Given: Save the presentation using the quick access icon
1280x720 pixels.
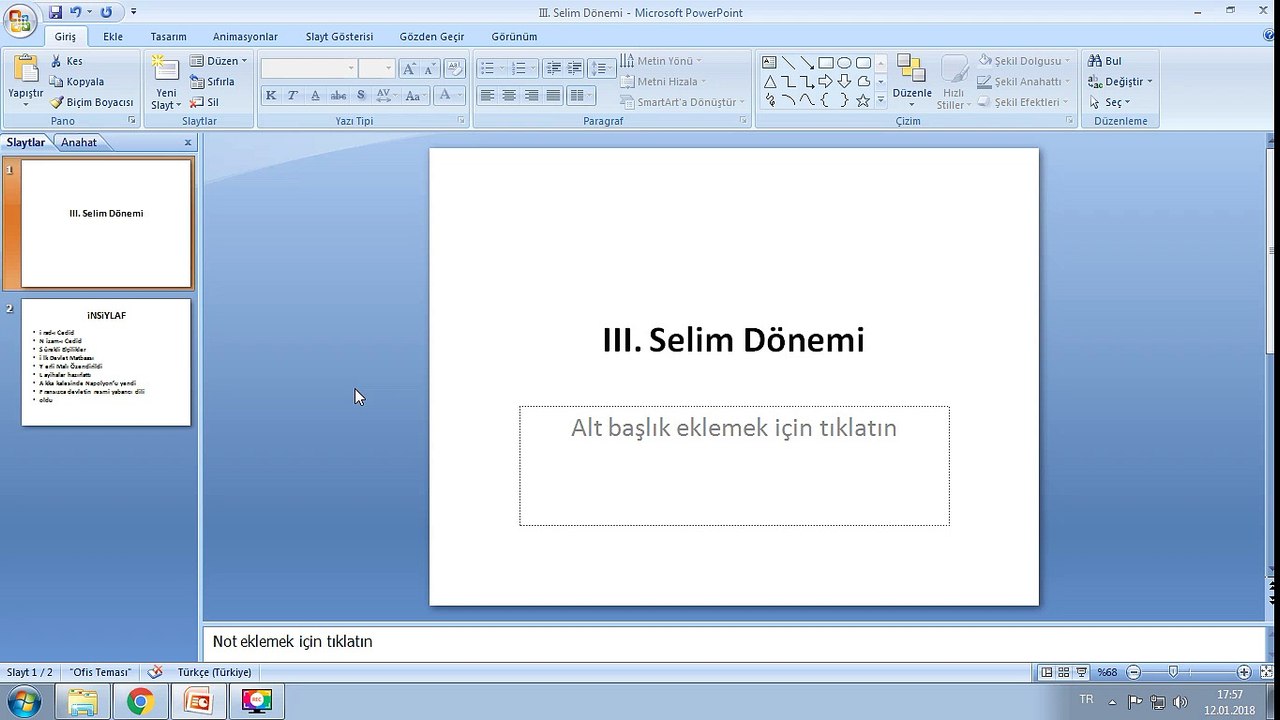Looking at the screenshot, I should [55, 12].
